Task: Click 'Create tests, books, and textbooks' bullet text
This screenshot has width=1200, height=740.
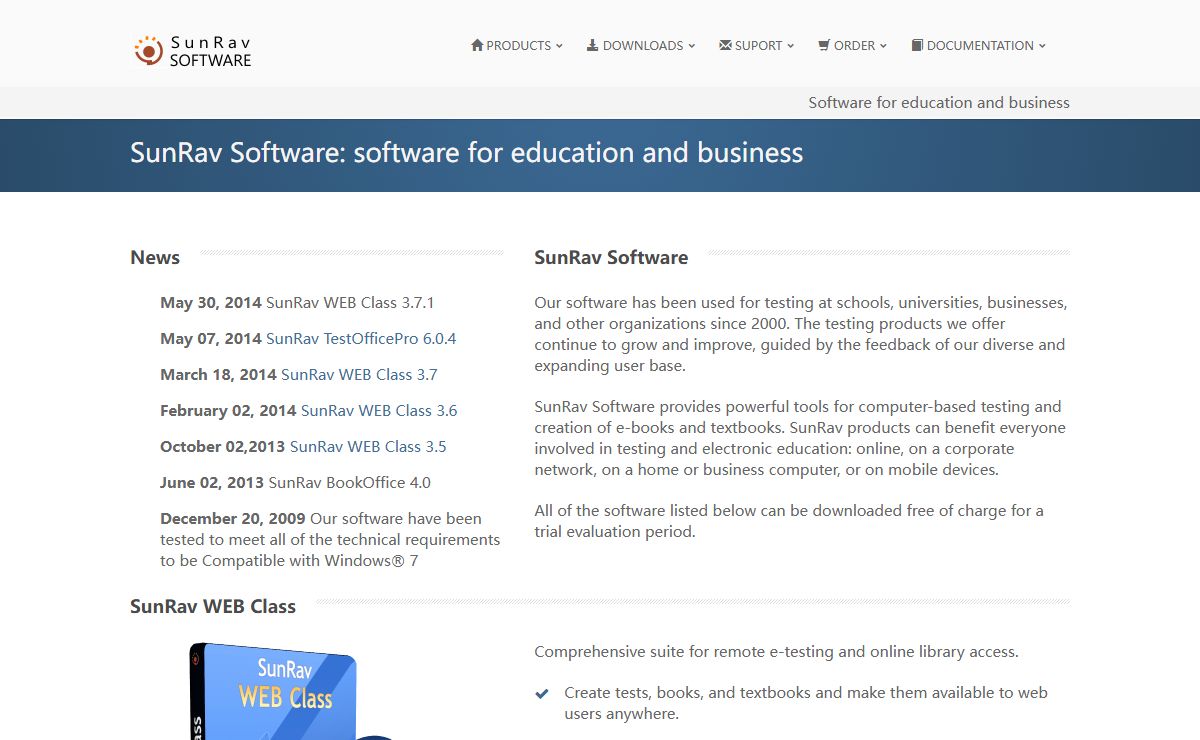Action: pos(806,703)
